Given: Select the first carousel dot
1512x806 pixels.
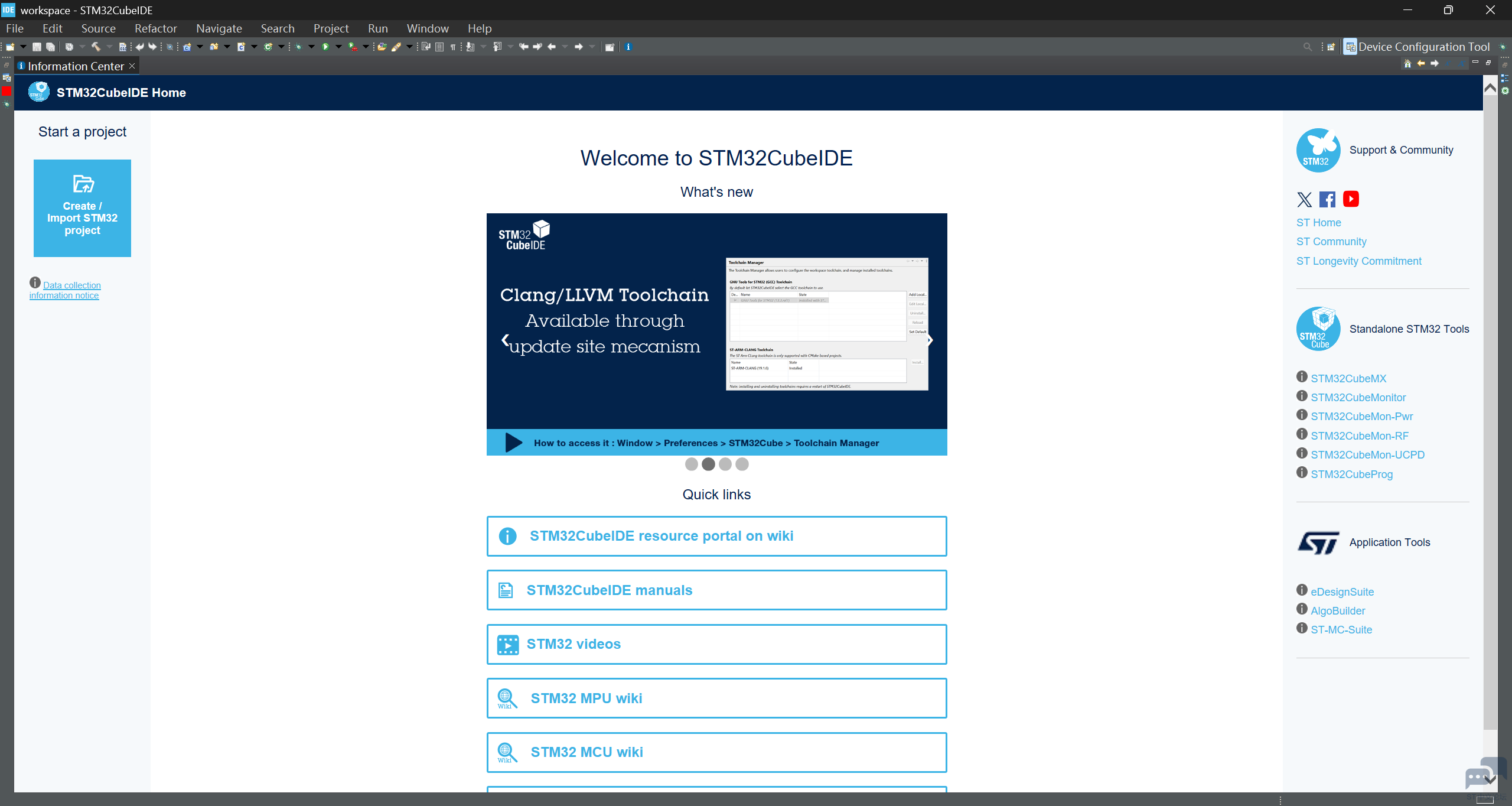Looking at the screenshot, I should click(x=691, y=464).
